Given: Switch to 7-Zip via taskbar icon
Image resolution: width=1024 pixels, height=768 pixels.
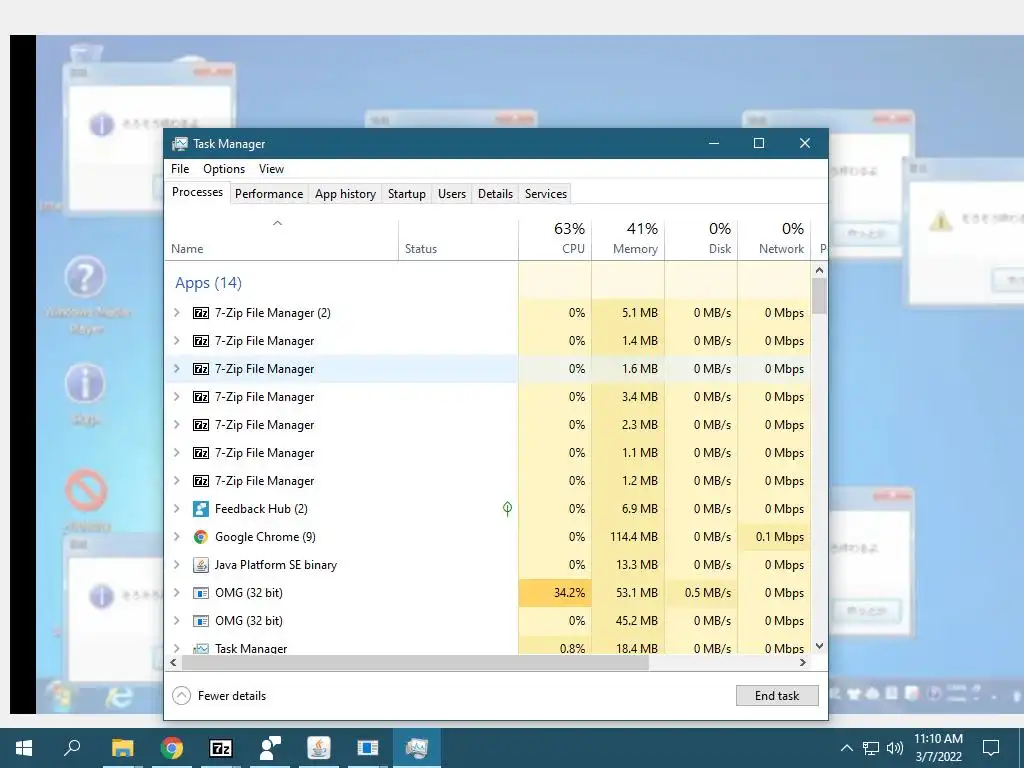Looking at the screenshot, I should 221,748.
